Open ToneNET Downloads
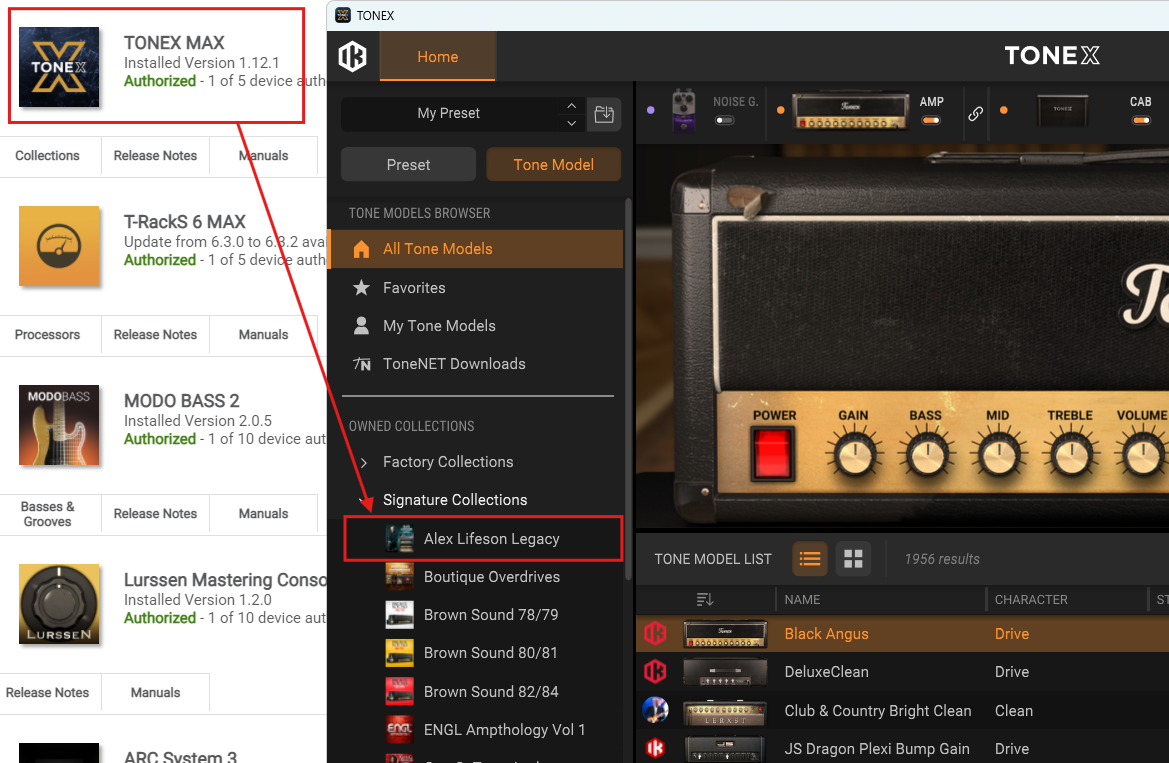 pos(477,364)
